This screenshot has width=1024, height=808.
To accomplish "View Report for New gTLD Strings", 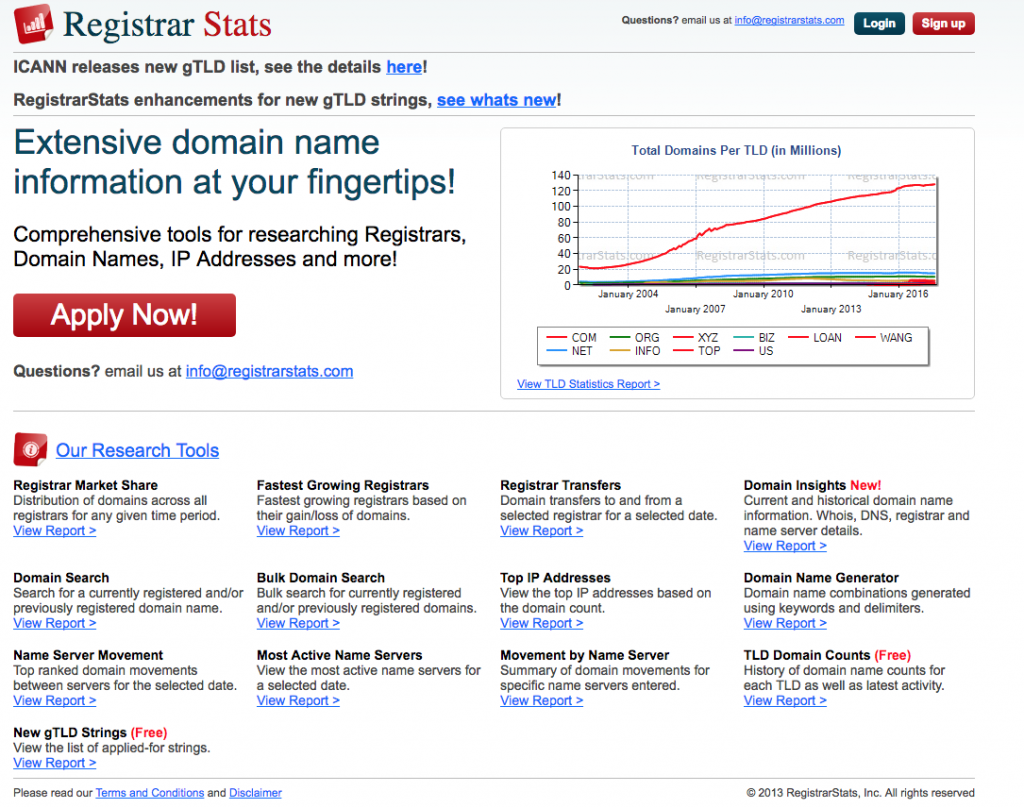I will (x=55, y=763).
